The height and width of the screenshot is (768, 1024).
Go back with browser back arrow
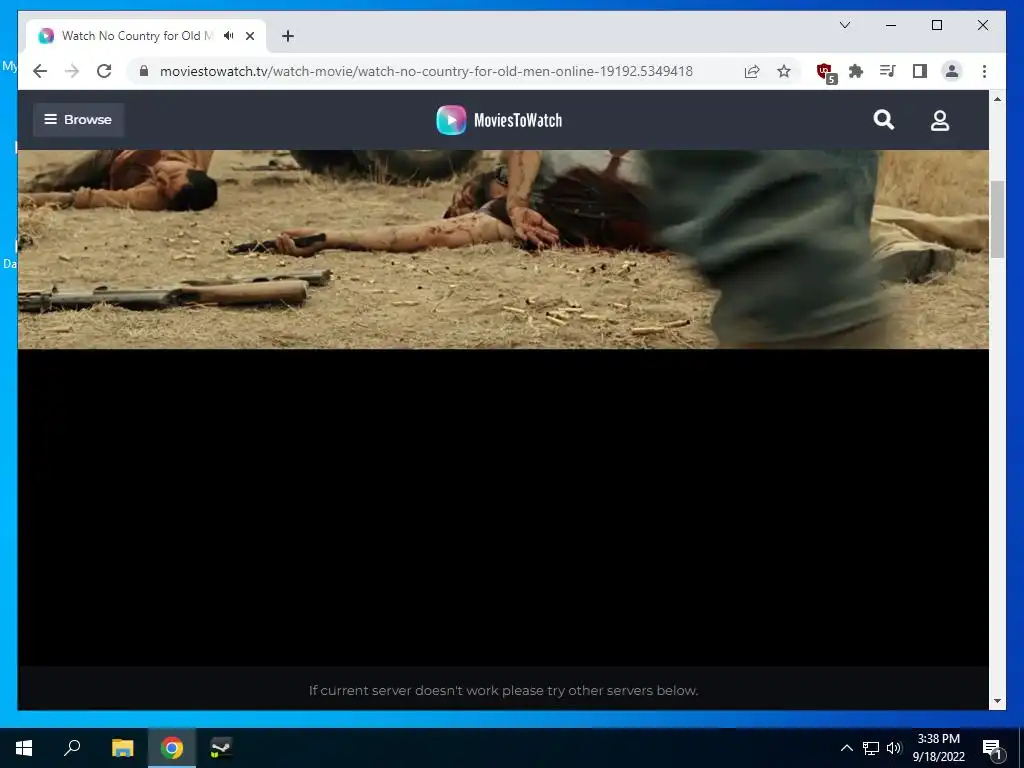(x=40, y=71)
